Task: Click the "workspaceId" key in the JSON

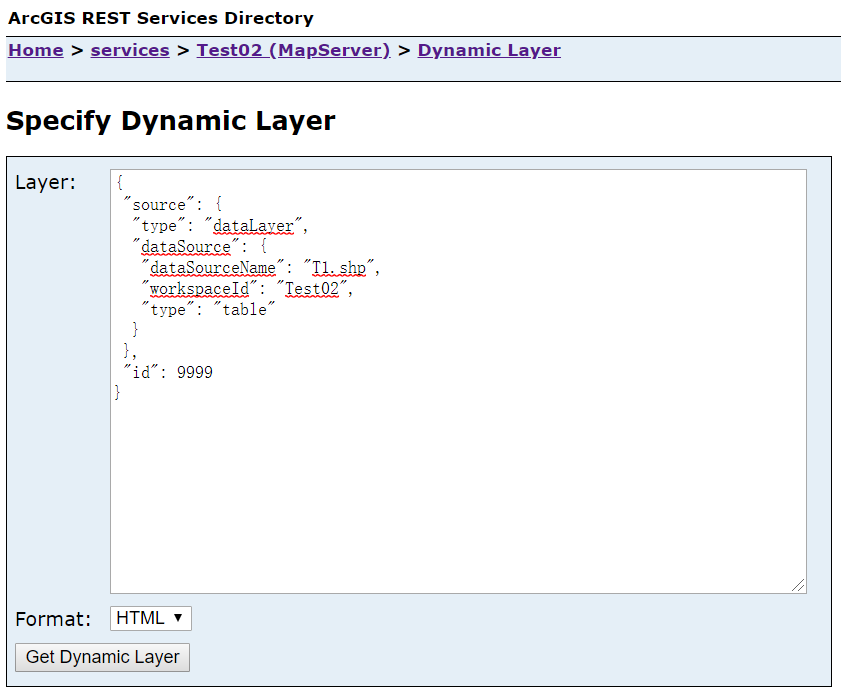Action: (199, 289)
